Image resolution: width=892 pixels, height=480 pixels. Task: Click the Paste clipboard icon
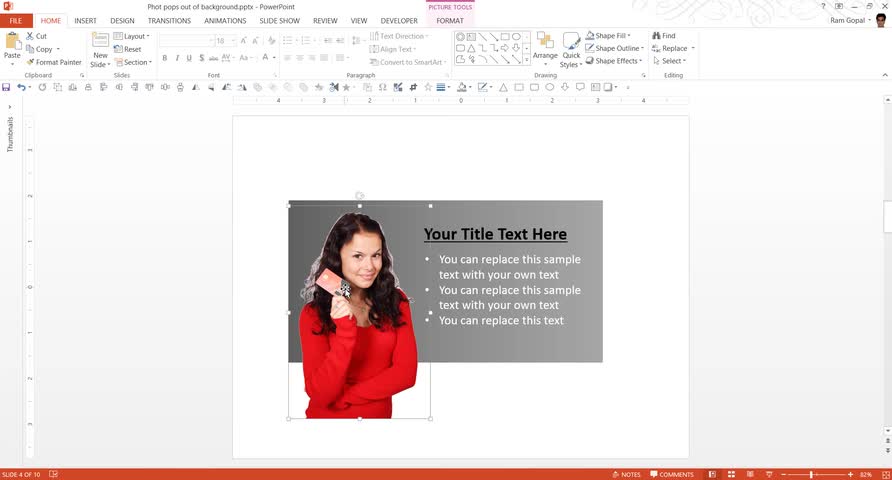point(12,42)
